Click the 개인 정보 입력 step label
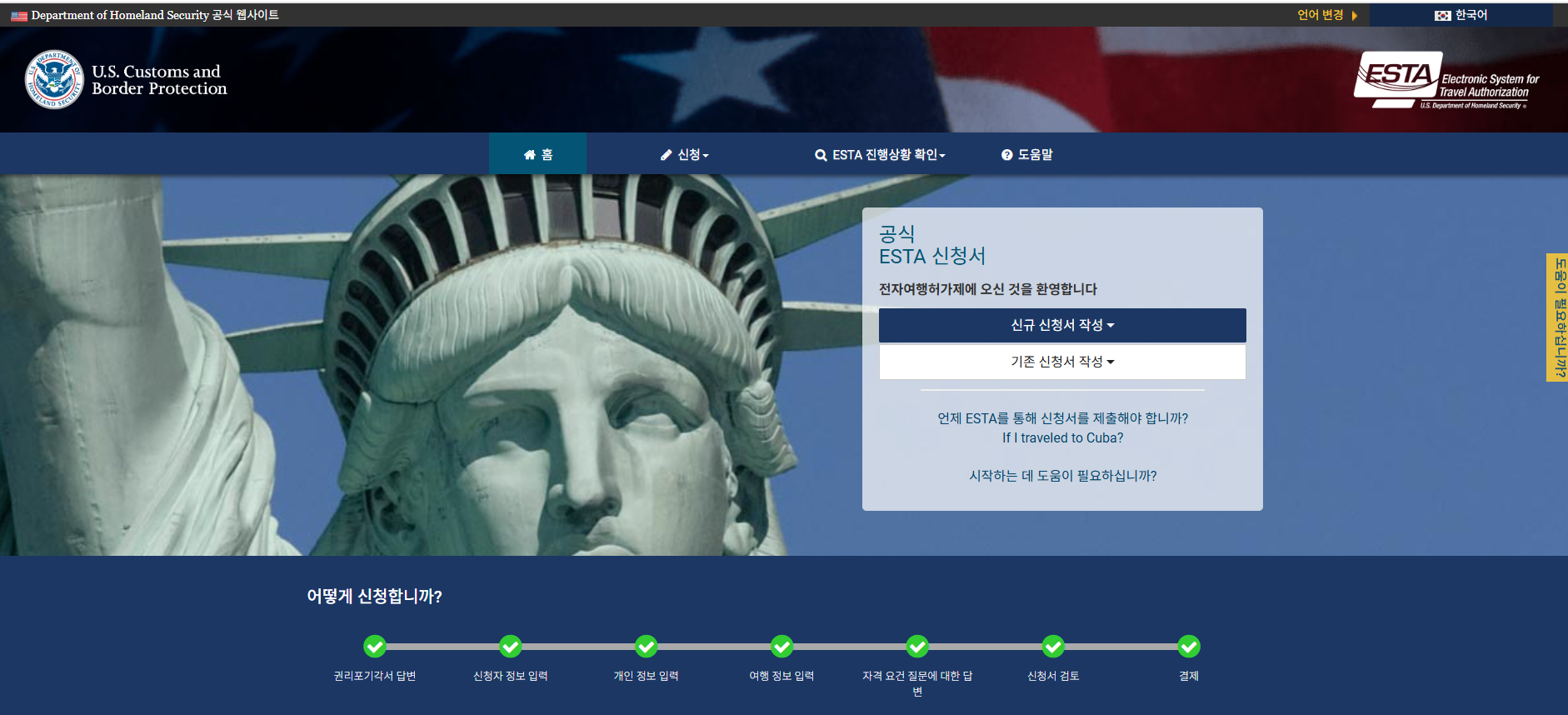1568x715 pixels. tap(647, 676)
